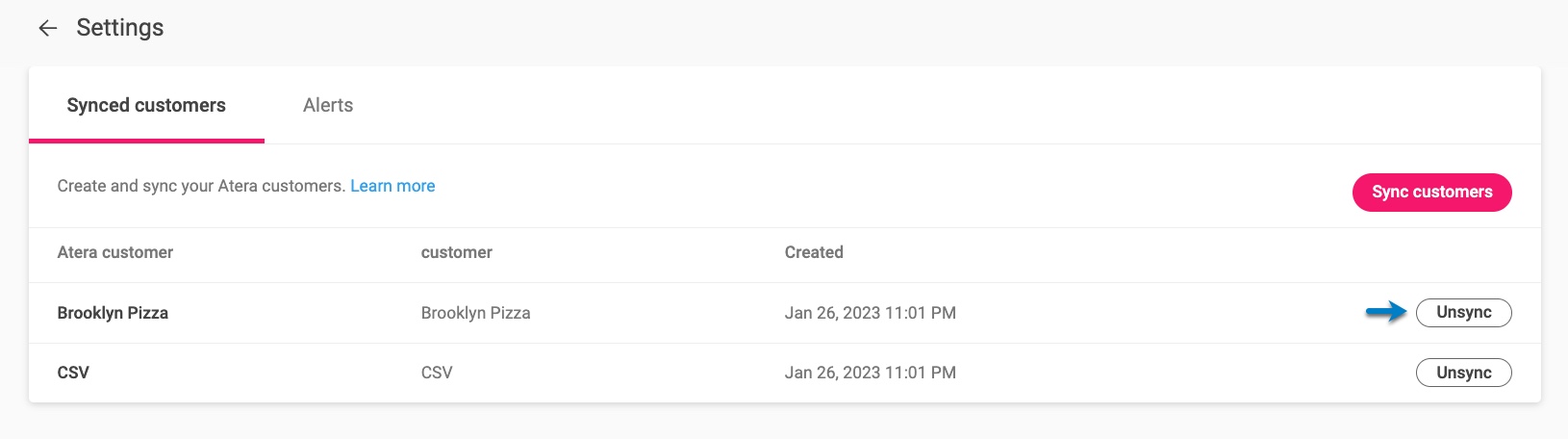The width and height of the screenshot is (1568, 439).
Task: Click the blue arrow pointing to Unsync
Action: pyautogui.click(x=1386, y=311)
